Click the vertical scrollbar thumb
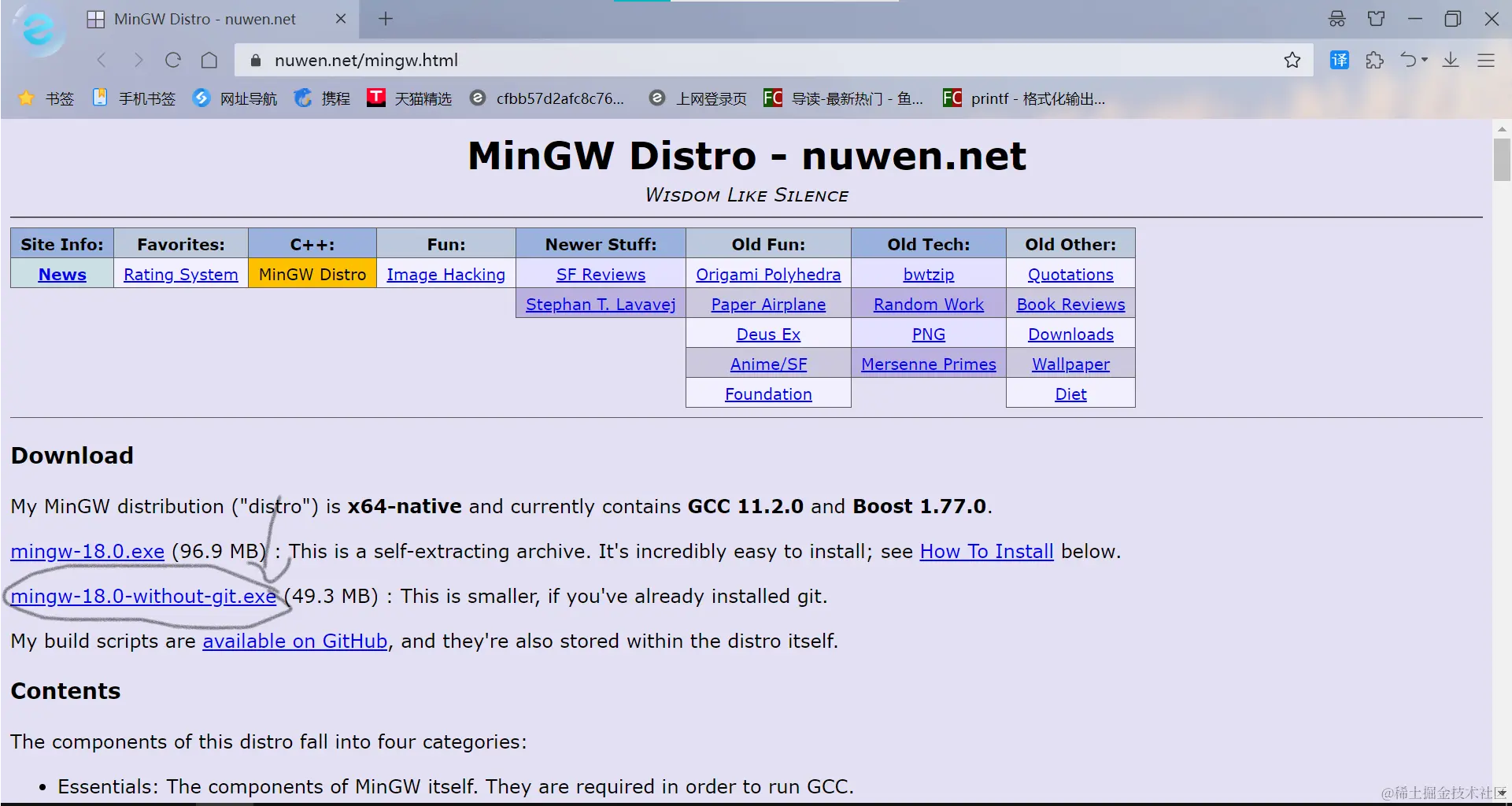Image resolution: width=1512 pixels, height=806 pixels. point(1502,160)
